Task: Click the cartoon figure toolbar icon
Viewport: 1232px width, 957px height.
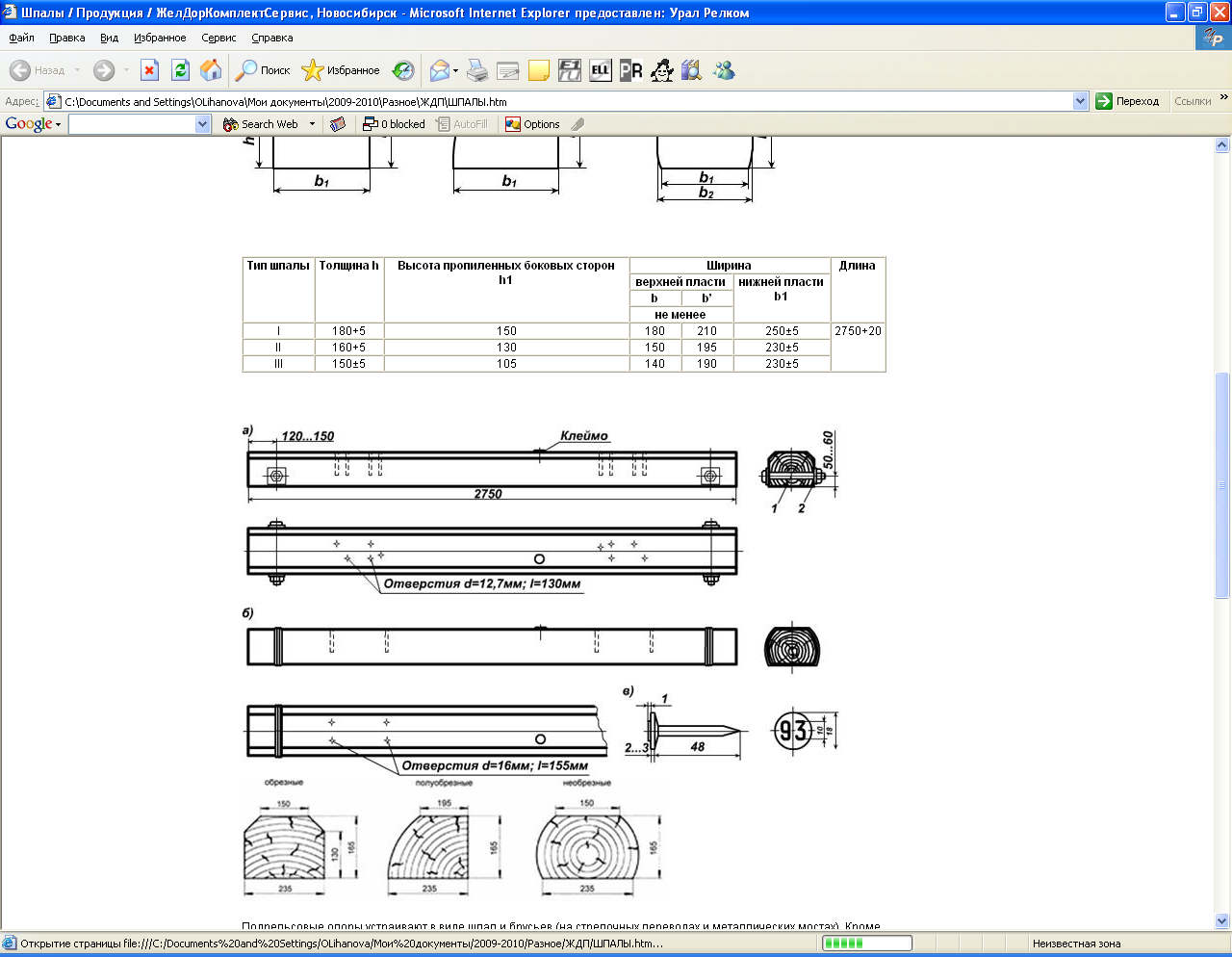Action: pos(662,70)
